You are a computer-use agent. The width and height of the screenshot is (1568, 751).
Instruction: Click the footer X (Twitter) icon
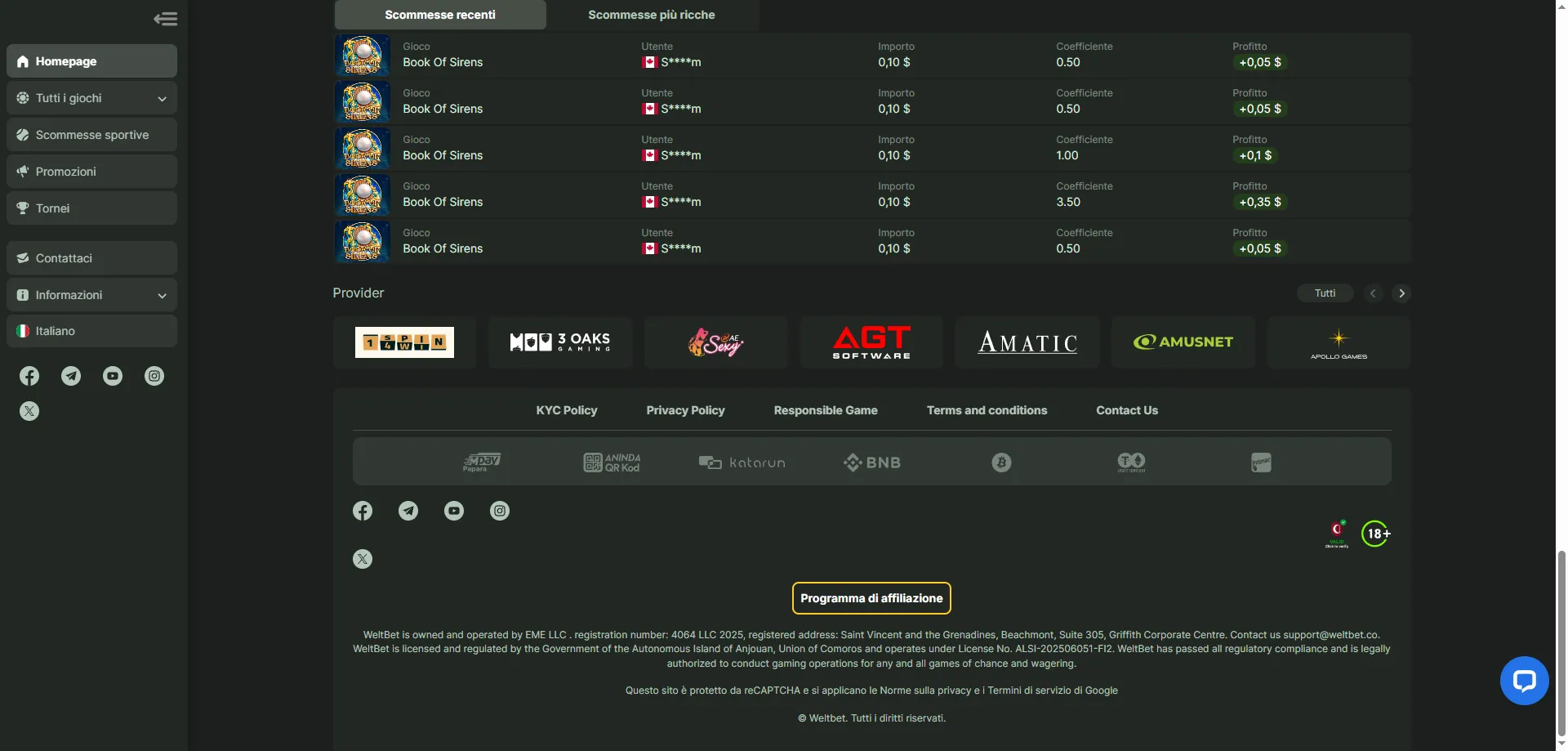coord(363,559)
